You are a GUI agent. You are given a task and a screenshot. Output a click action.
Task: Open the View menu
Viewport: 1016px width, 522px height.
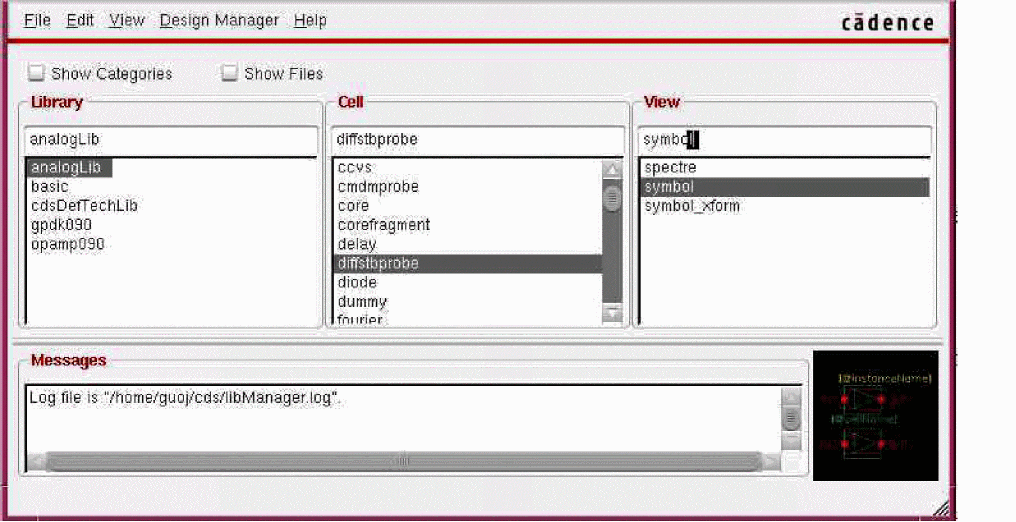pos(126,21)
